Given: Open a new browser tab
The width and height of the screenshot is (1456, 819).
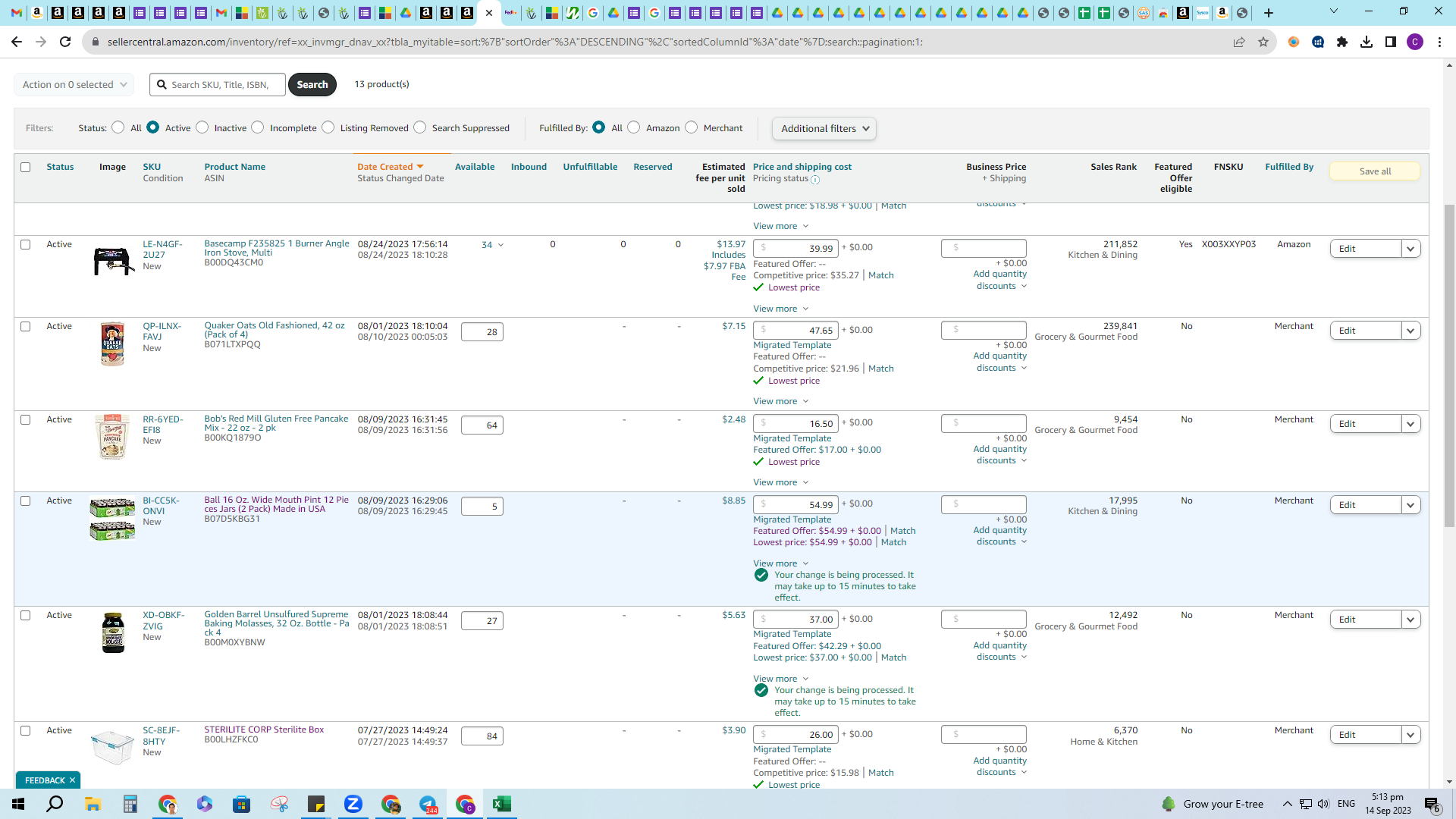Looking at the screenshot, I should pyautogui.click(x=1269, y=13).
